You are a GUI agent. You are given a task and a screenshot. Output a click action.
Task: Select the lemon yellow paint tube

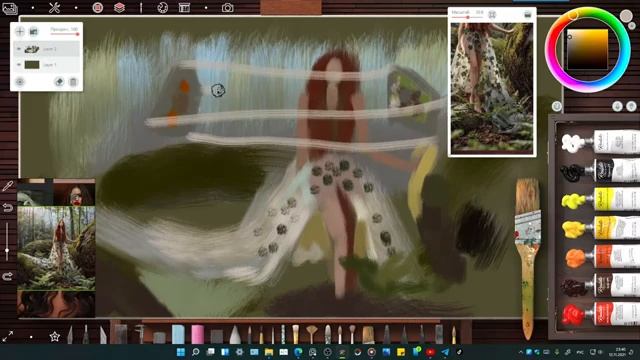pos(600,199)
